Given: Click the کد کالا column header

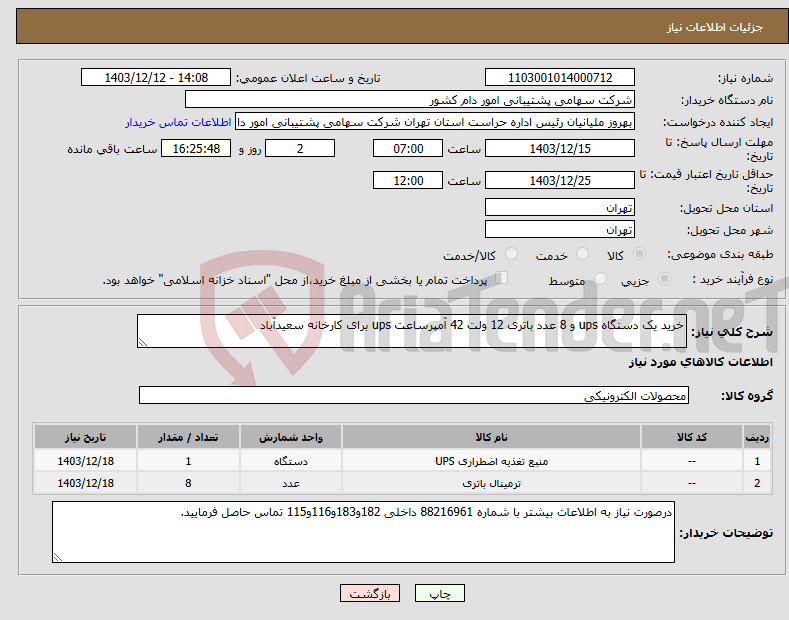Looking at the screenshot, I should coord(692,437).
